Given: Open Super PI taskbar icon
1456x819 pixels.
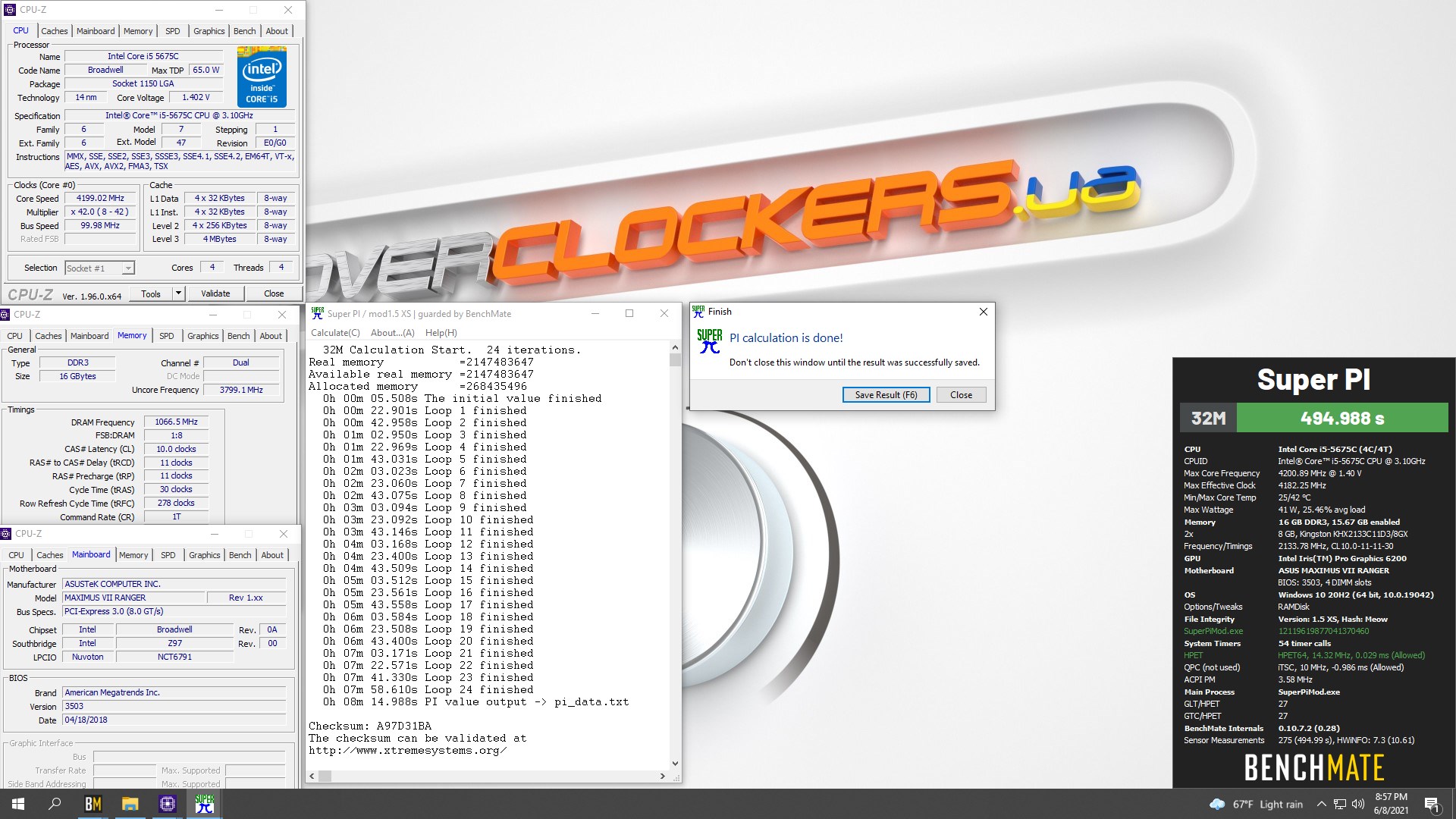Looking at the screenshot, I should pos(204,804).
